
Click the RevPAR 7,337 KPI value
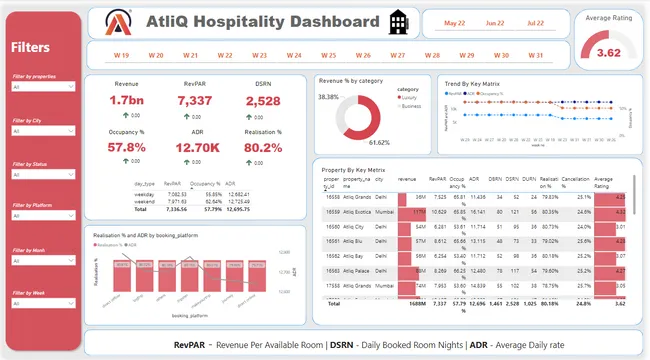(x=195, y=101)
